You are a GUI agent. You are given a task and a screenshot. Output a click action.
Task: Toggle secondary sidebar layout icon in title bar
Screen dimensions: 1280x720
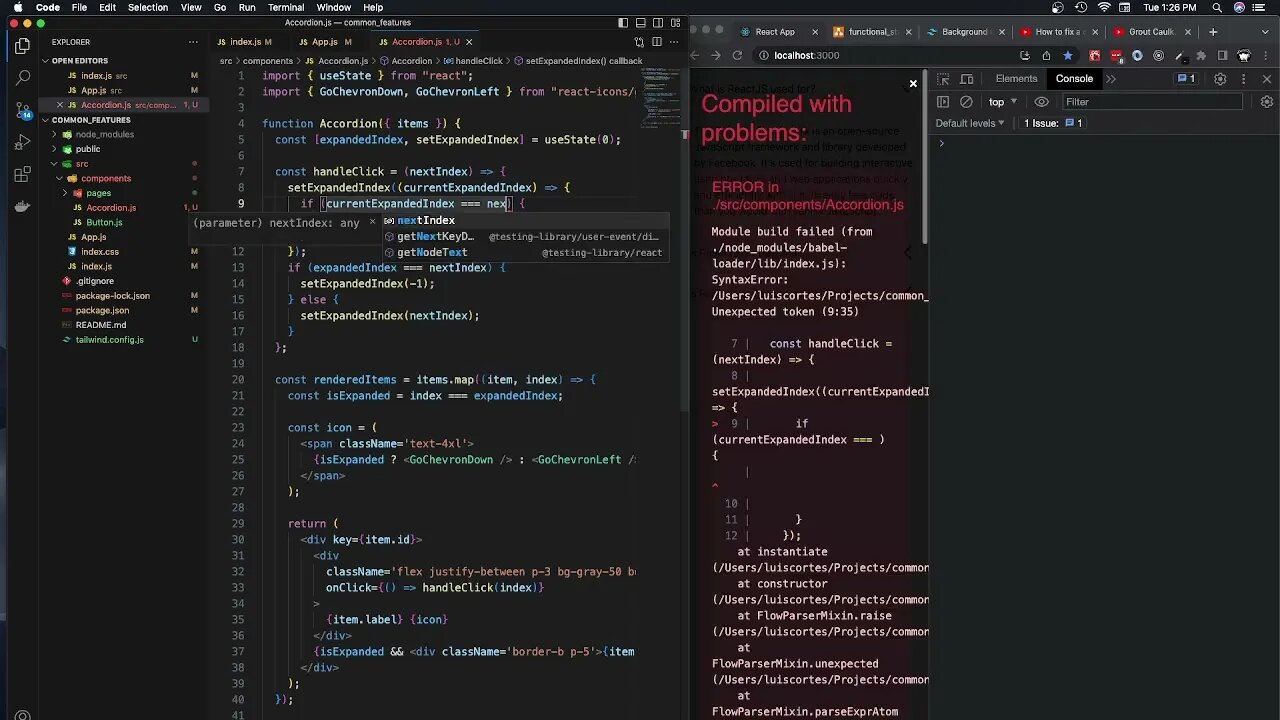(657, 22)
